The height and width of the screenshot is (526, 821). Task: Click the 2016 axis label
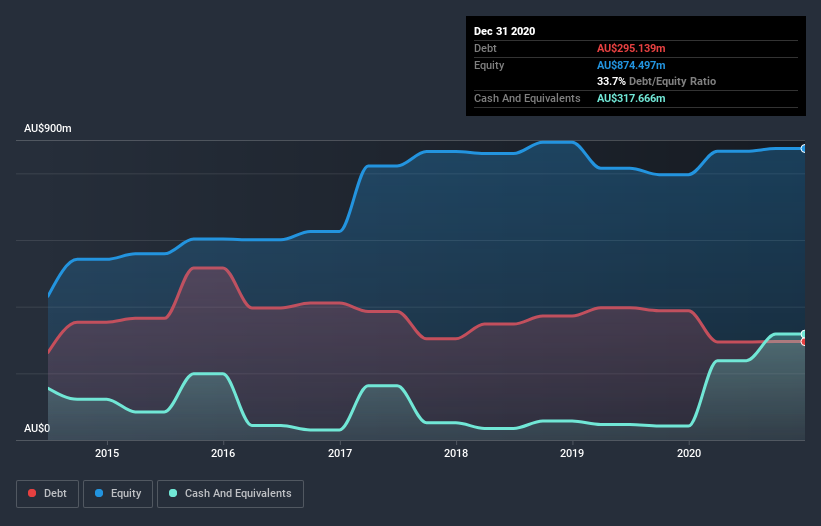(223, 453)
